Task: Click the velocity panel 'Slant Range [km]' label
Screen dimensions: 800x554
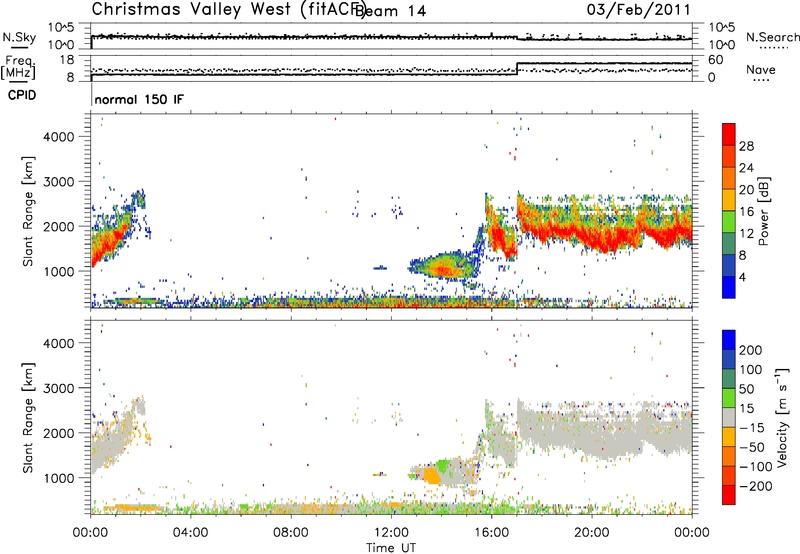Action: pos(28,417)
